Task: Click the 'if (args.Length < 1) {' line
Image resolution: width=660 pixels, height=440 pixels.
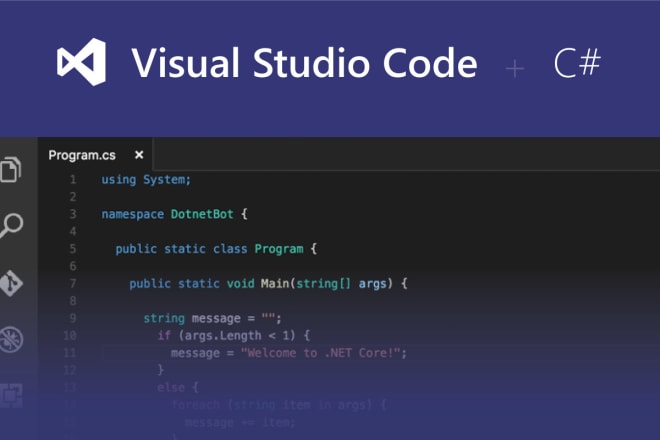Action: (x=234, y=336)
